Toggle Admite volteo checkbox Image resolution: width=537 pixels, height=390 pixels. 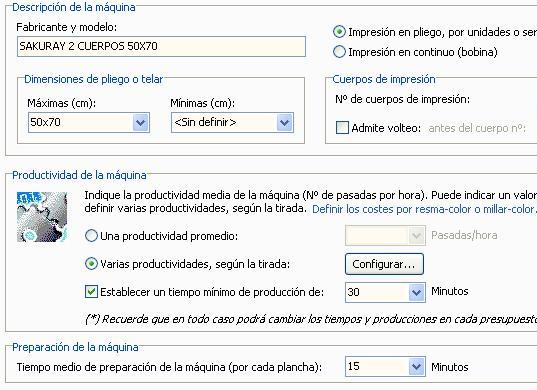pyautogui.click(x=342, y=128)
